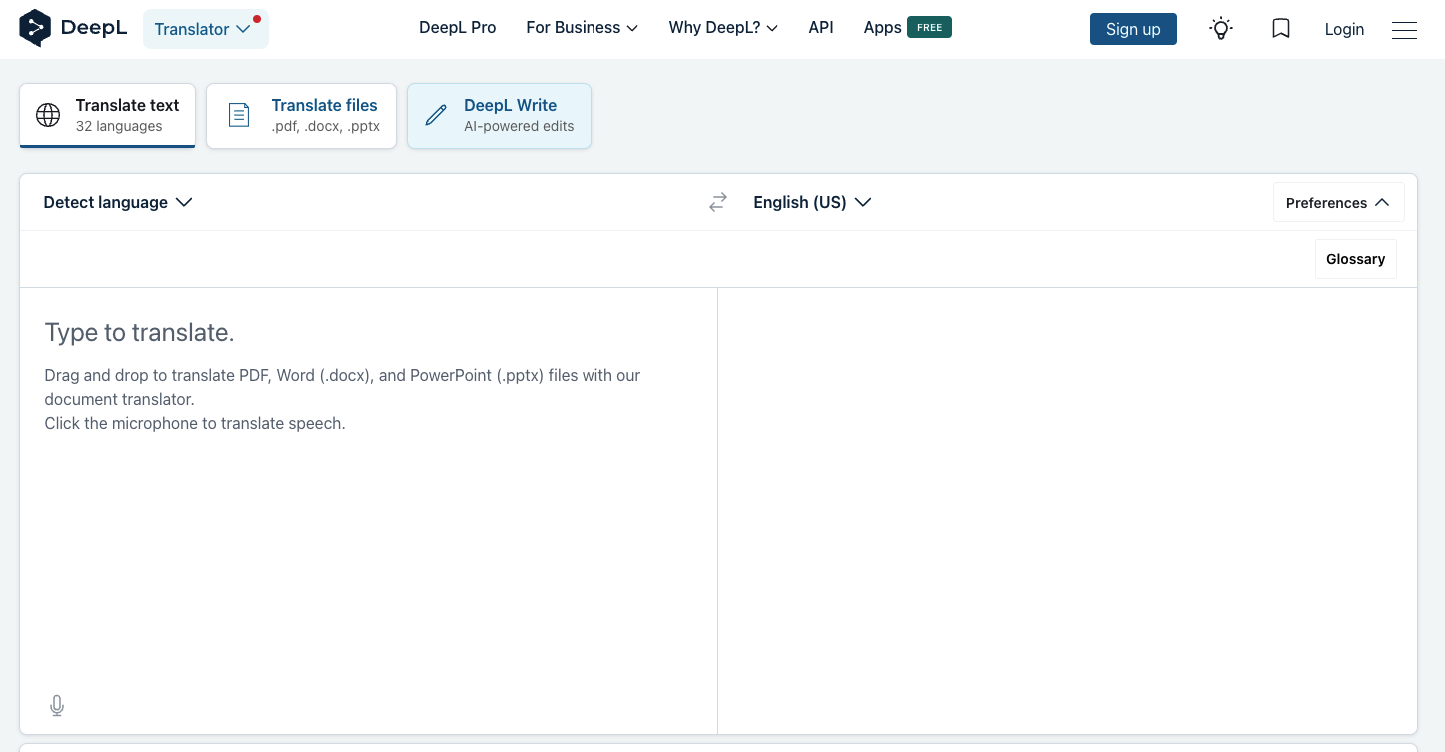Image resolution: width=1445 pixels, height=752 pixels.
Task: Switch to the DeepL Write tab
Action: tap(499, 115)
